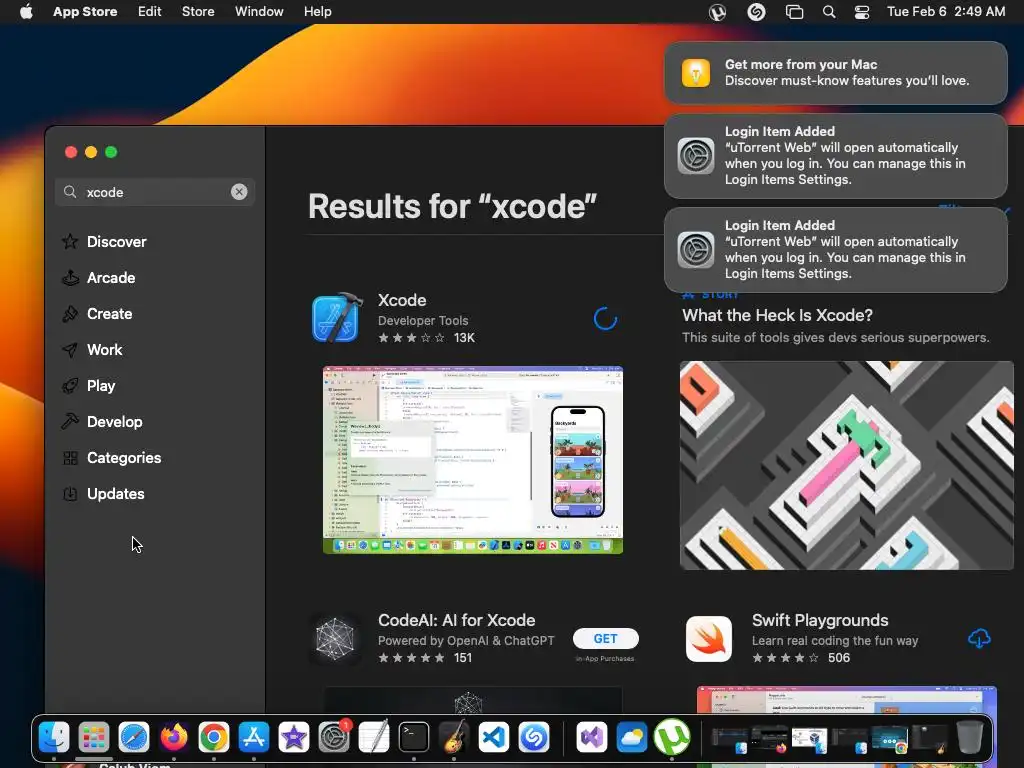The height and width of the screenshot is (768, 1024).
Task: Open the Weather app from Dock
Action: 632,737
